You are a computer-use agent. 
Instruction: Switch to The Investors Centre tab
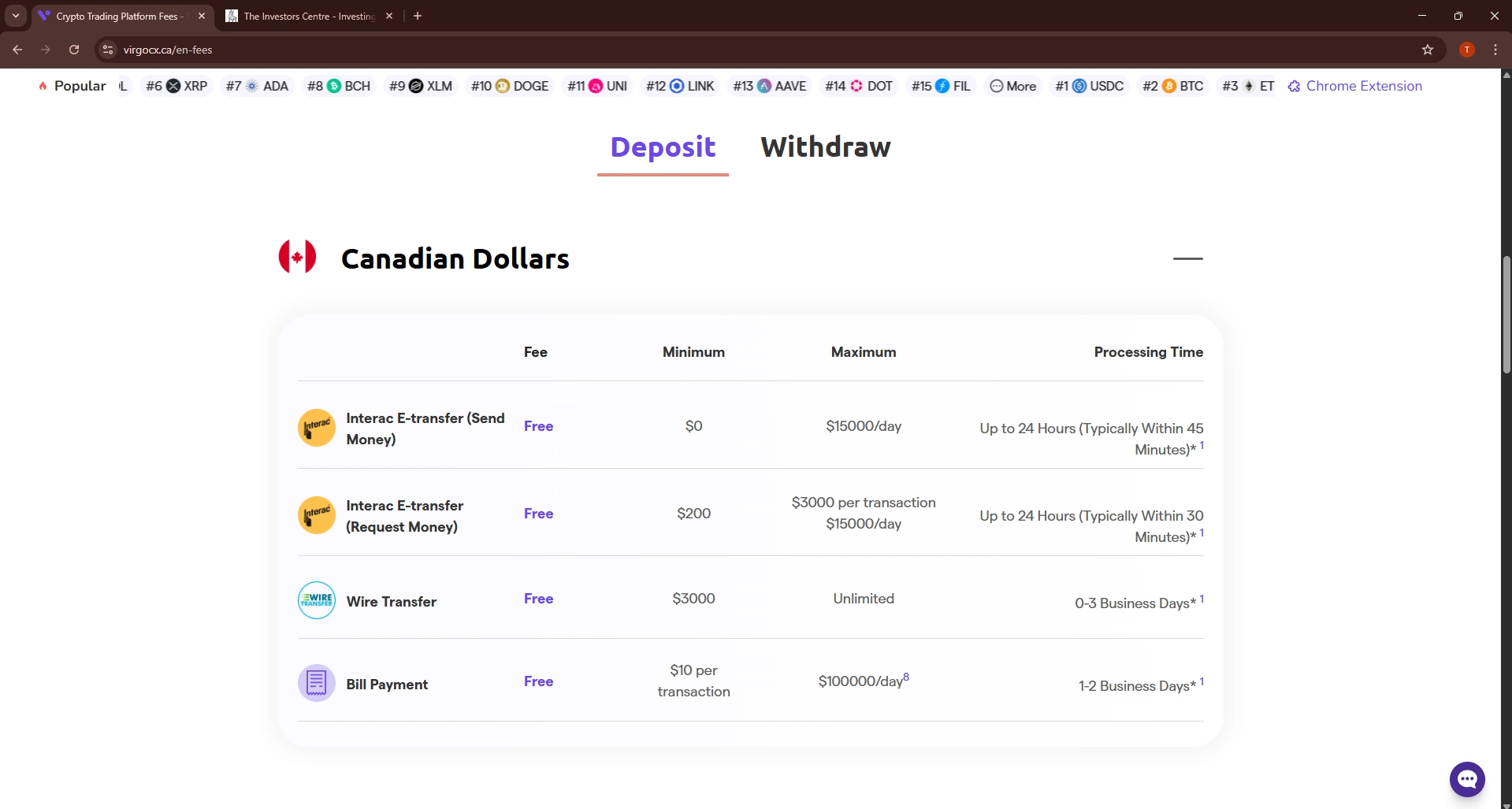click(x=308, y=16)
